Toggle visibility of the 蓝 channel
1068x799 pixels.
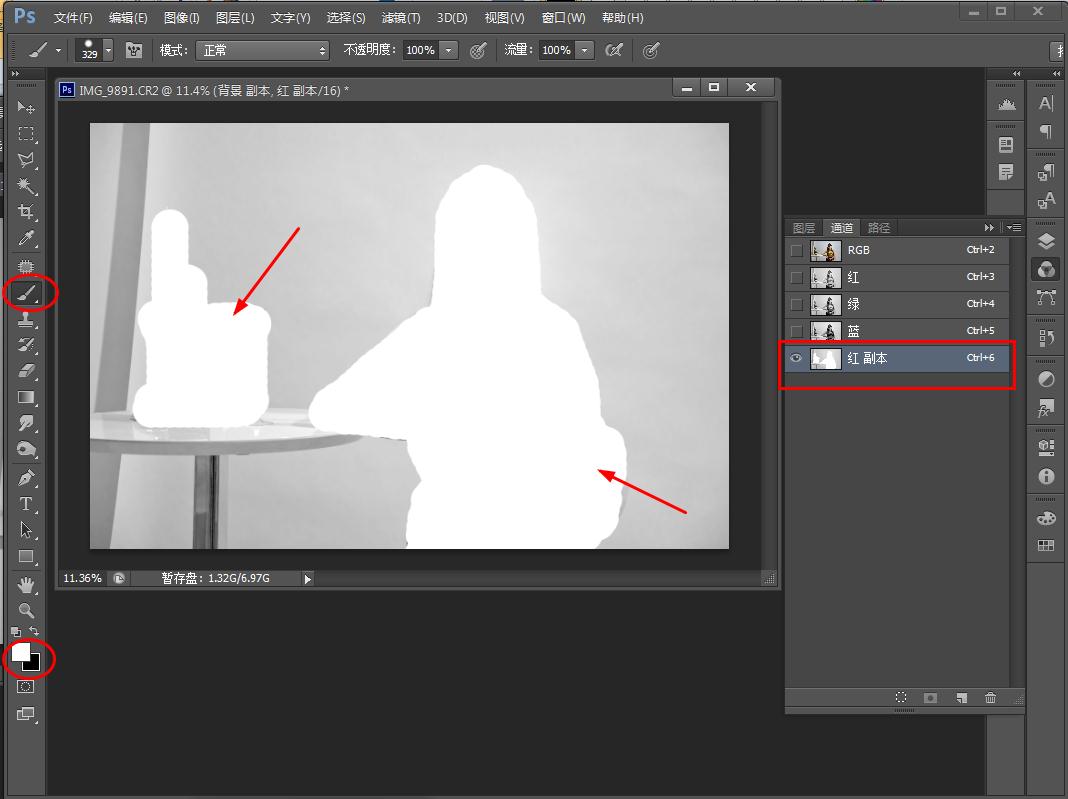tap(797, 331)
